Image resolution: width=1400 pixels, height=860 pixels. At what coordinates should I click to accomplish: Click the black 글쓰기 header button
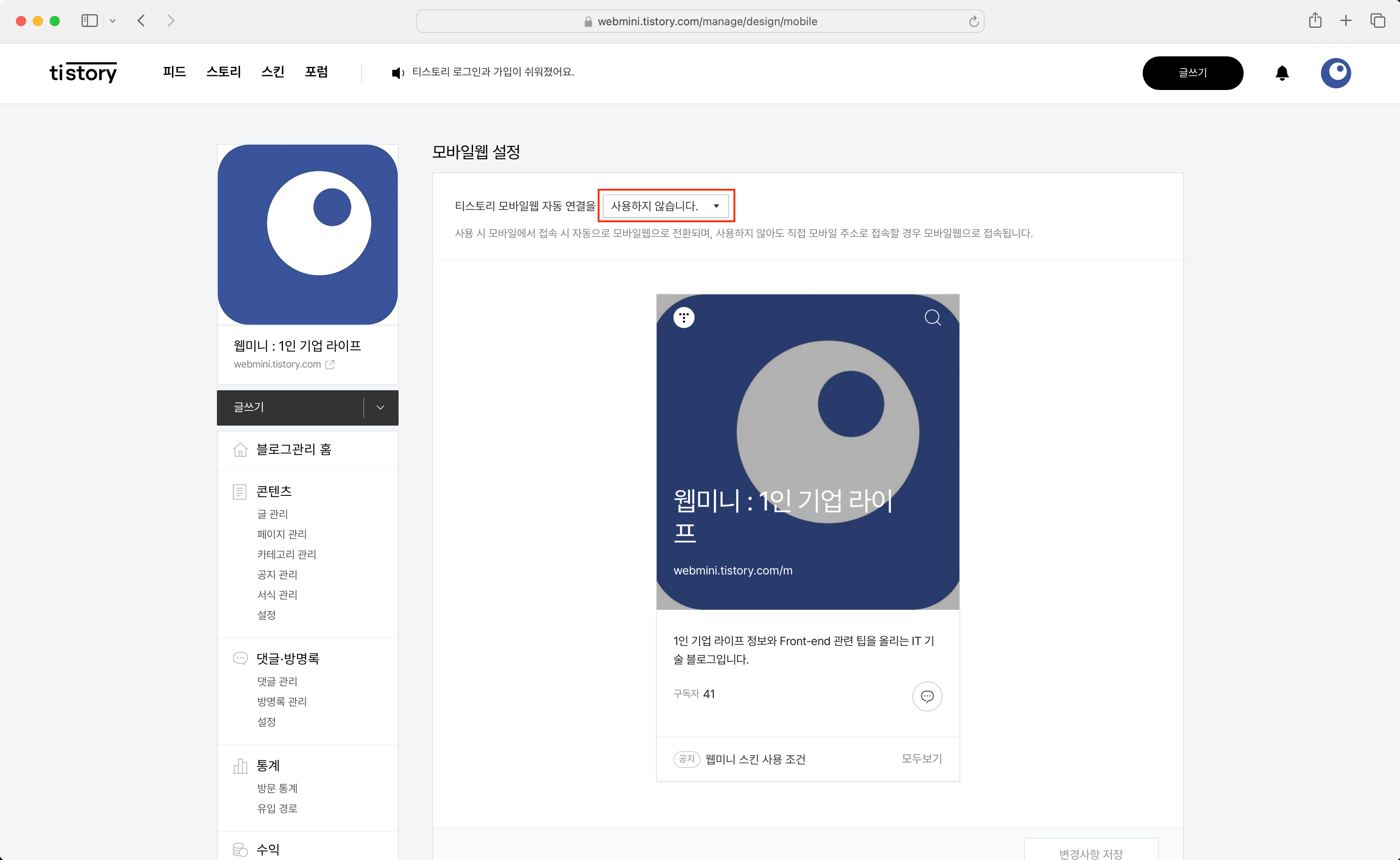click(x=1192, y=73)
